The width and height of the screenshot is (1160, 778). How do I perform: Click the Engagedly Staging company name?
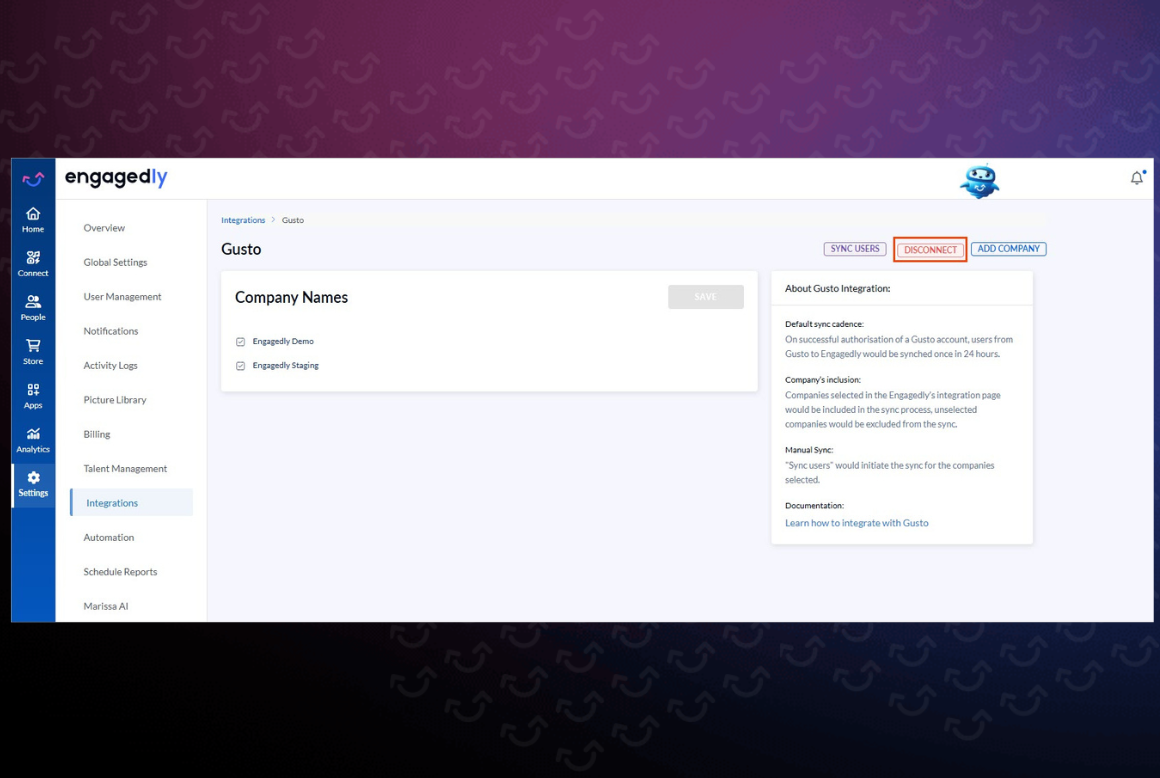[286, 366]
